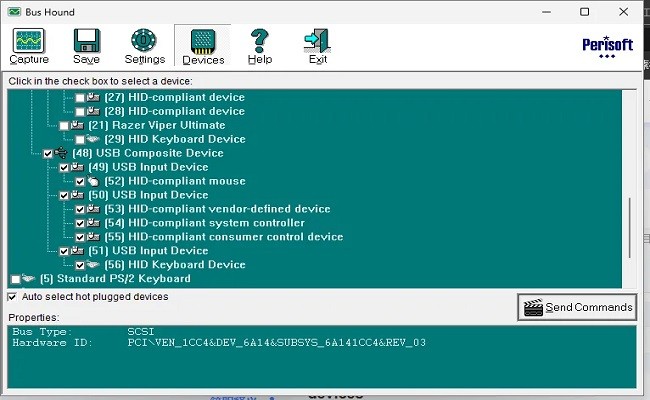Click the mouse icon beside HID-compliant mouse

[93, 181]
